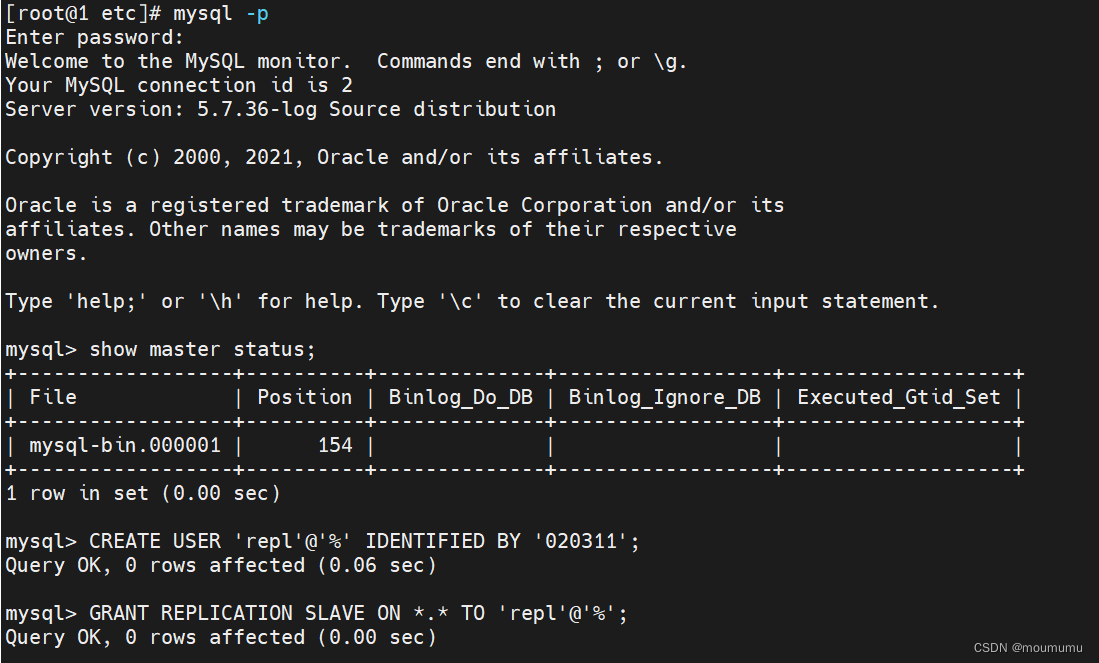Image resolution: width=1099 pixels, height=663 pixels.
Task: Click the final 'Query OK' 0.00 sec line
Action: [221, 637]
